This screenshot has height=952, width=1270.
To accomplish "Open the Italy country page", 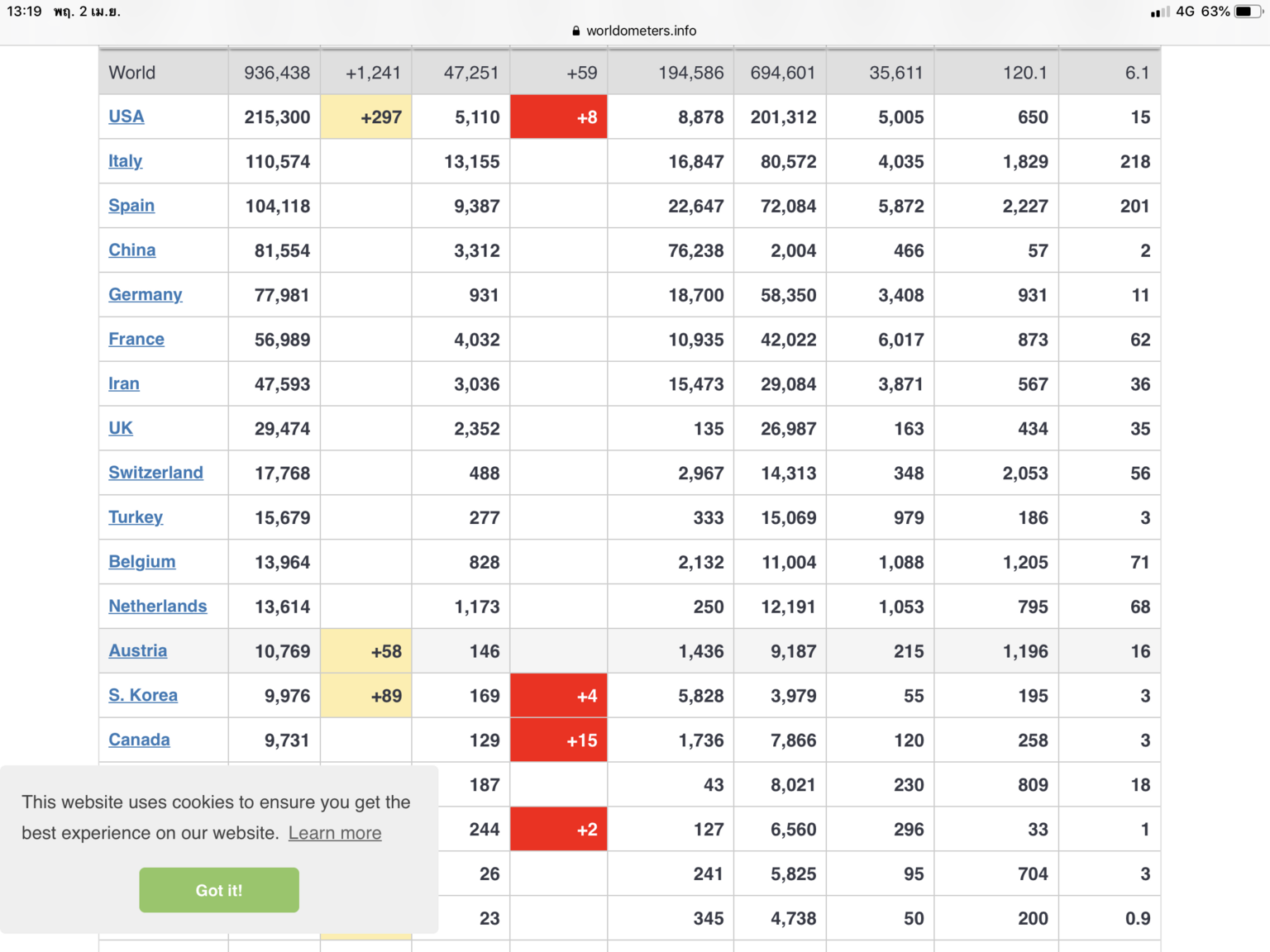I will pyautogui.click(x=126, y=161).
